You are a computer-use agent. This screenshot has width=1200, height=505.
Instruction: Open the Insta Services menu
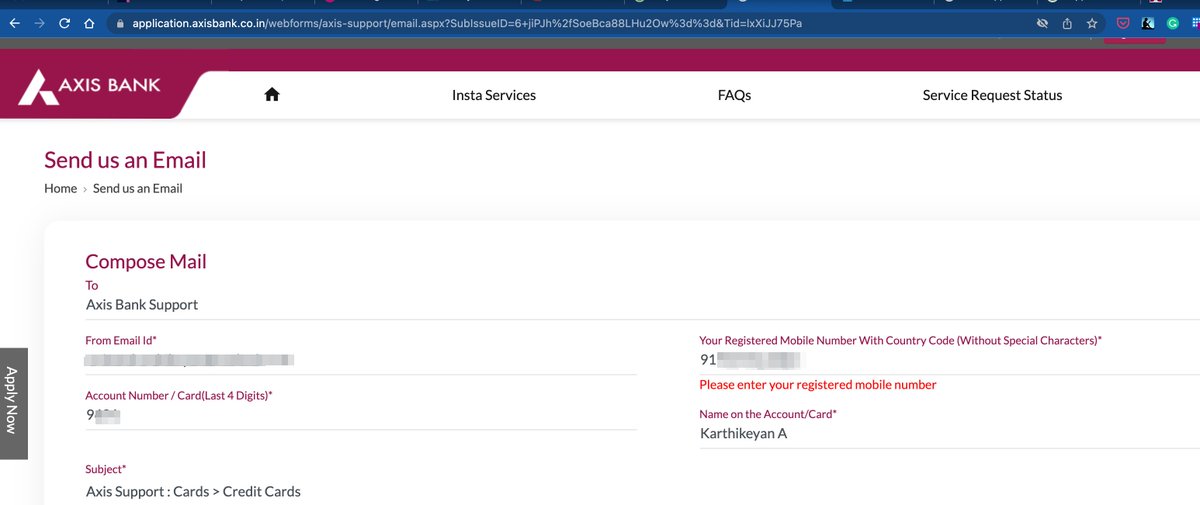point(494,95)
